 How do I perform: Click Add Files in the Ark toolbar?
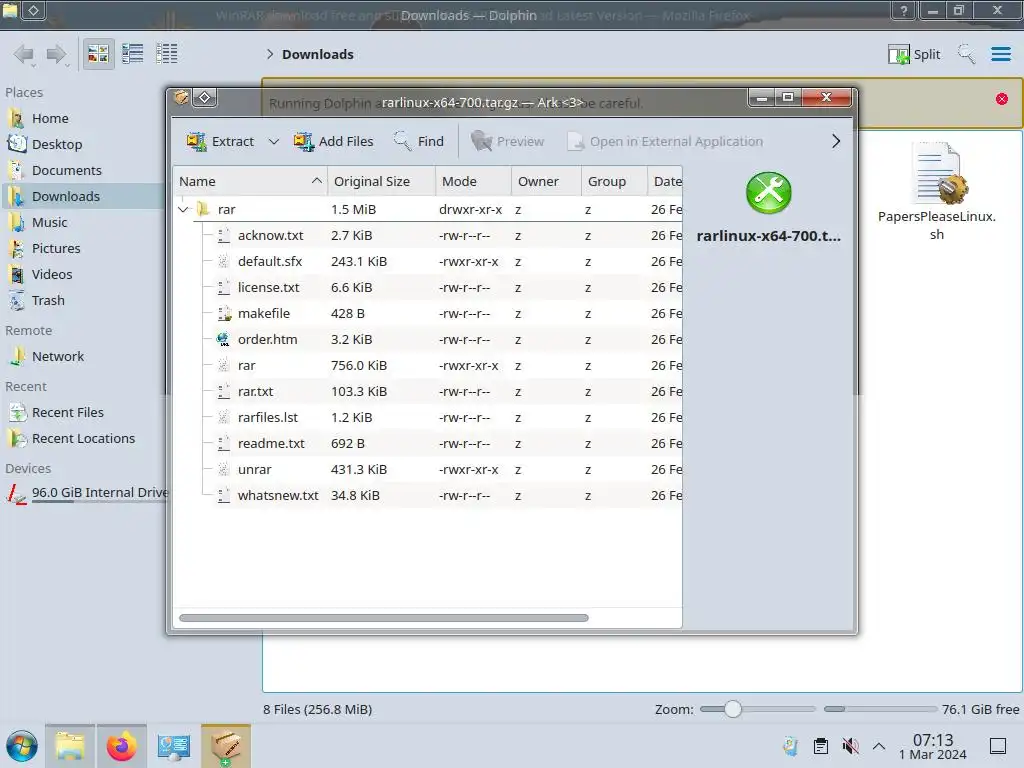(333, 141)
